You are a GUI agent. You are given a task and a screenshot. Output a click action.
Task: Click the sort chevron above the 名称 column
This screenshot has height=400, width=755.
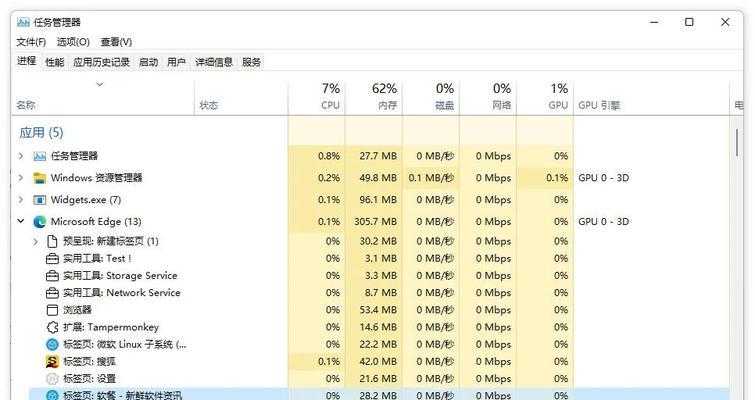pyautogui.click(x=100, y=85)
